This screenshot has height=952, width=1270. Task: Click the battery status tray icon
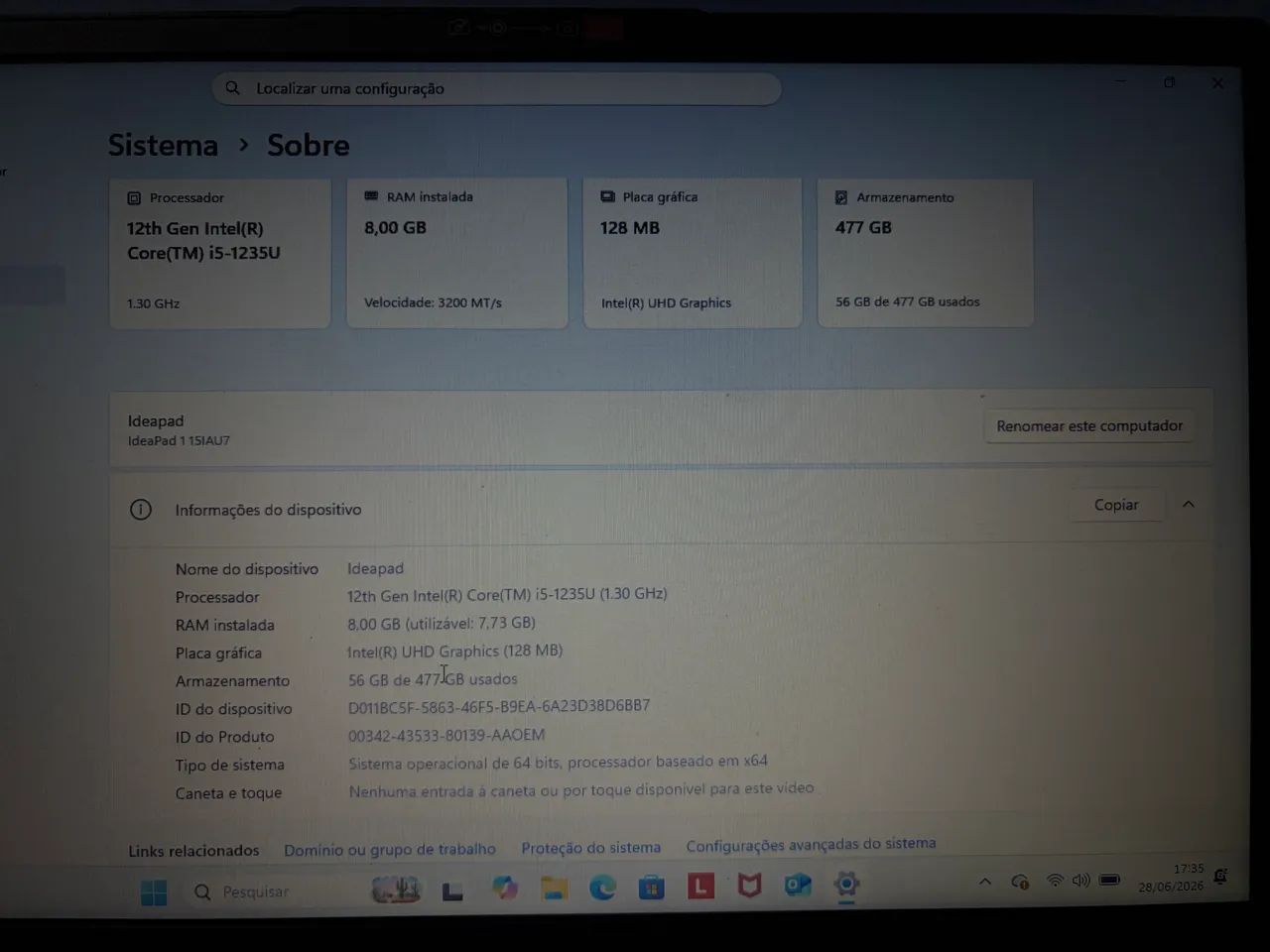coord(1110,880)
